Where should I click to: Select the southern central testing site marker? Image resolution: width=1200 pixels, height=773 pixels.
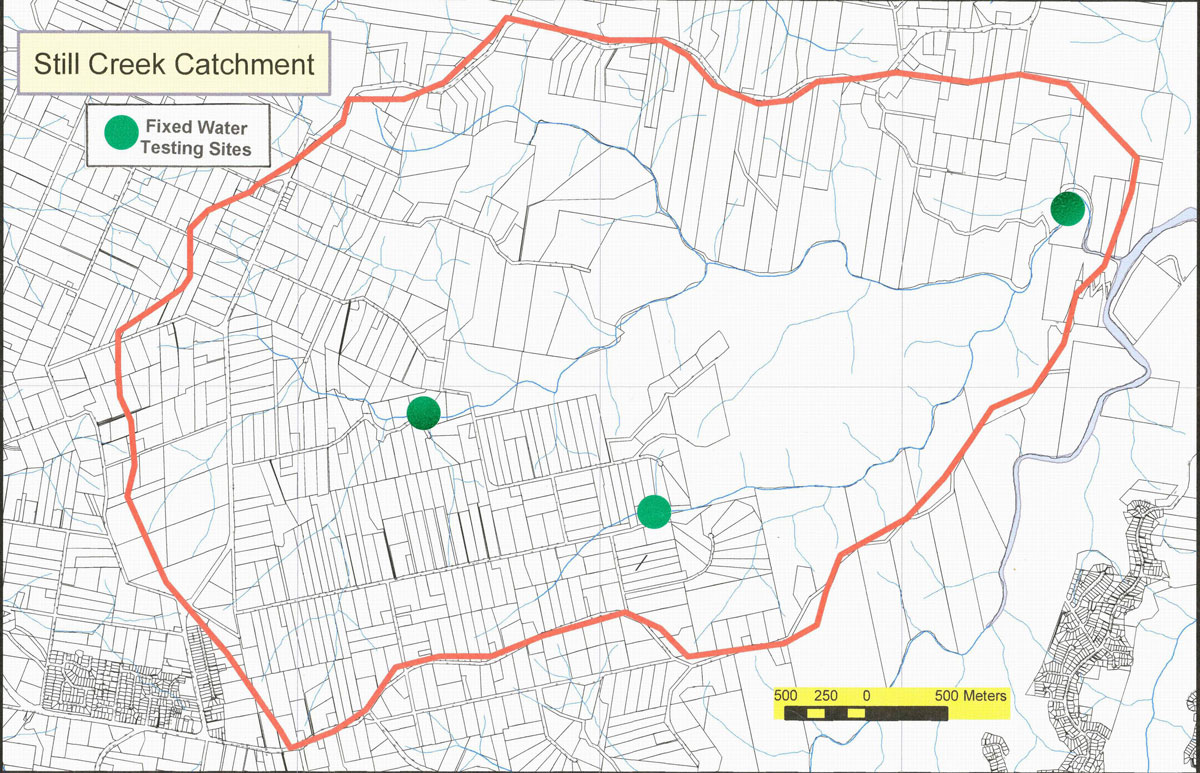654,511
